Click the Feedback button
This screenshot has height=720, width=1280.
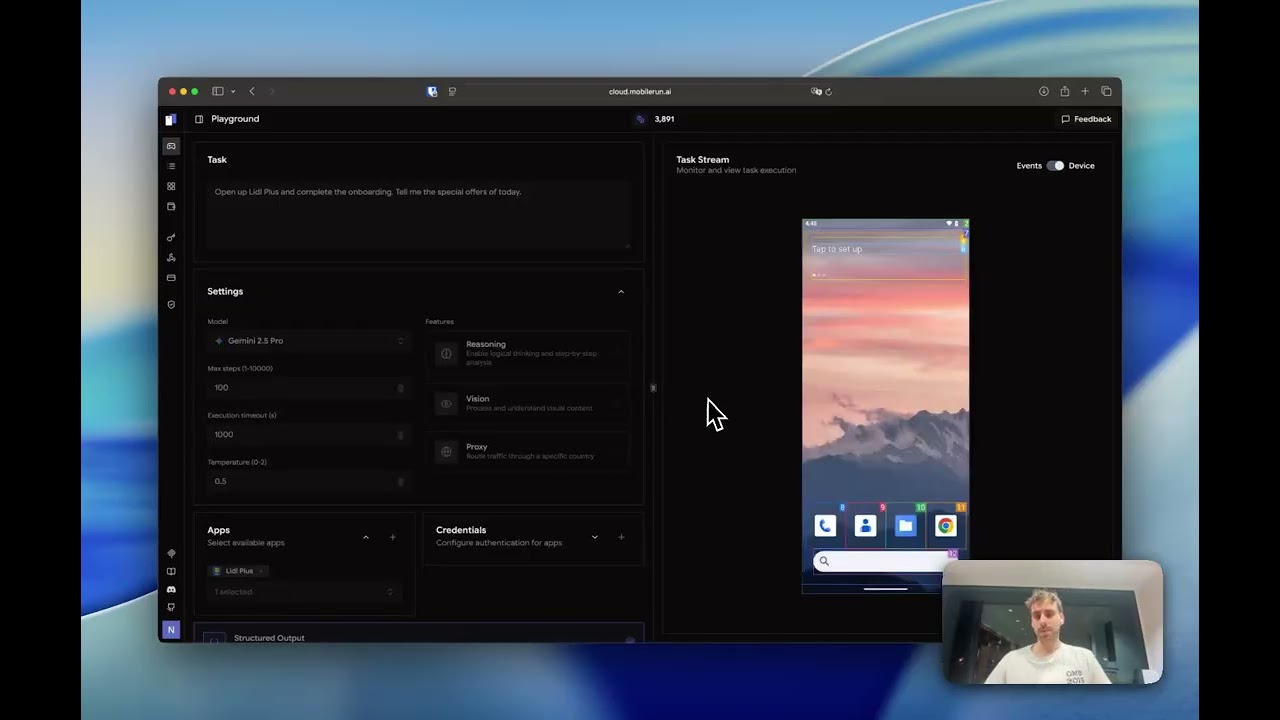pyautogui.click(x=1086, y=119)
